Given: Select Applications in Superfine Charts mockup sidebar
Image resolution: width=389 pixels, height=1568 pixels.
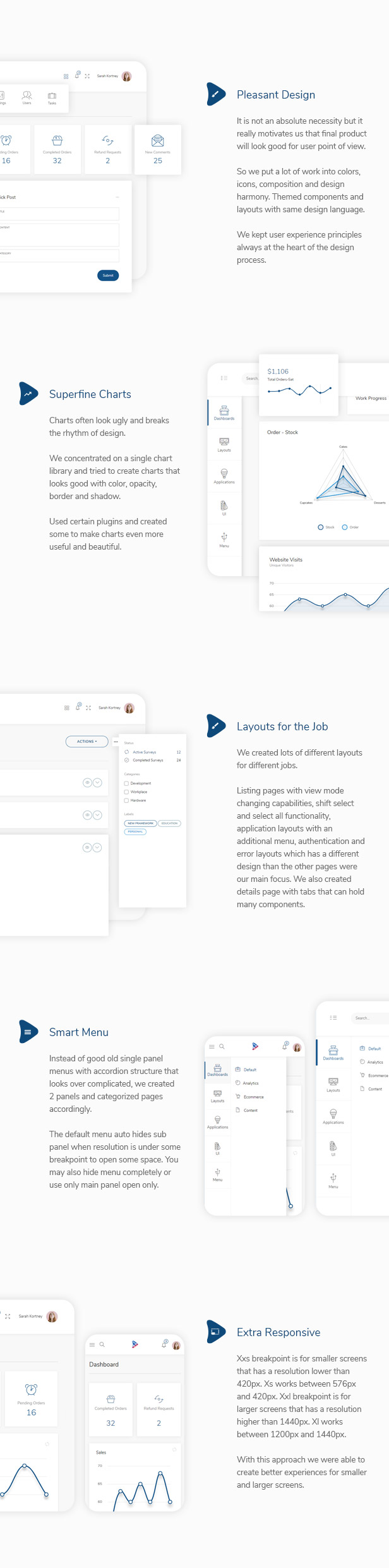Looking at the screenshot, I should 224,476.
